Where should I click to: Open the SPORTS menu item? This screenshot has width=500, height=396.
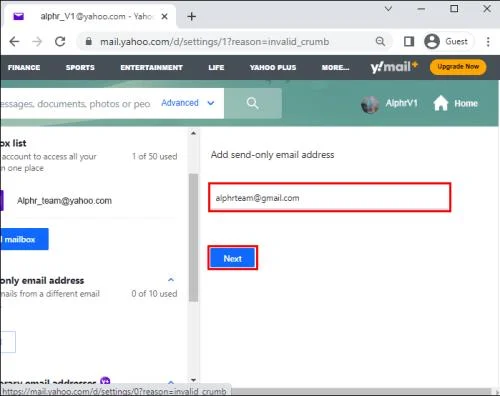click(80, 67)
